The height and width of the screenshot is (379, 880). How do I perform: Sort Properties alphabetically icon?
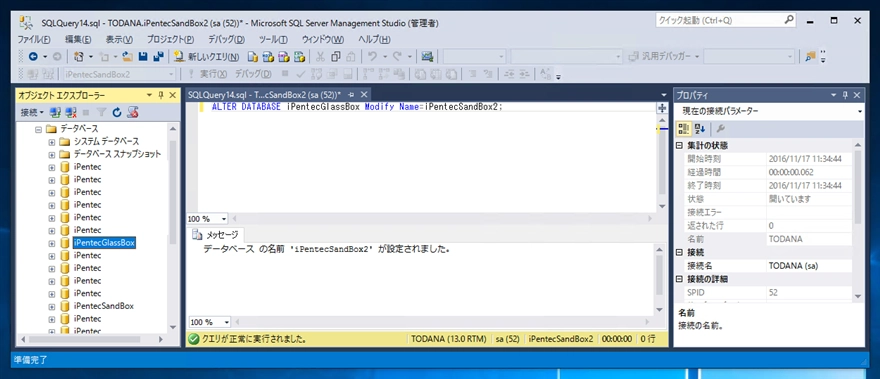click(x=699, y=129)
